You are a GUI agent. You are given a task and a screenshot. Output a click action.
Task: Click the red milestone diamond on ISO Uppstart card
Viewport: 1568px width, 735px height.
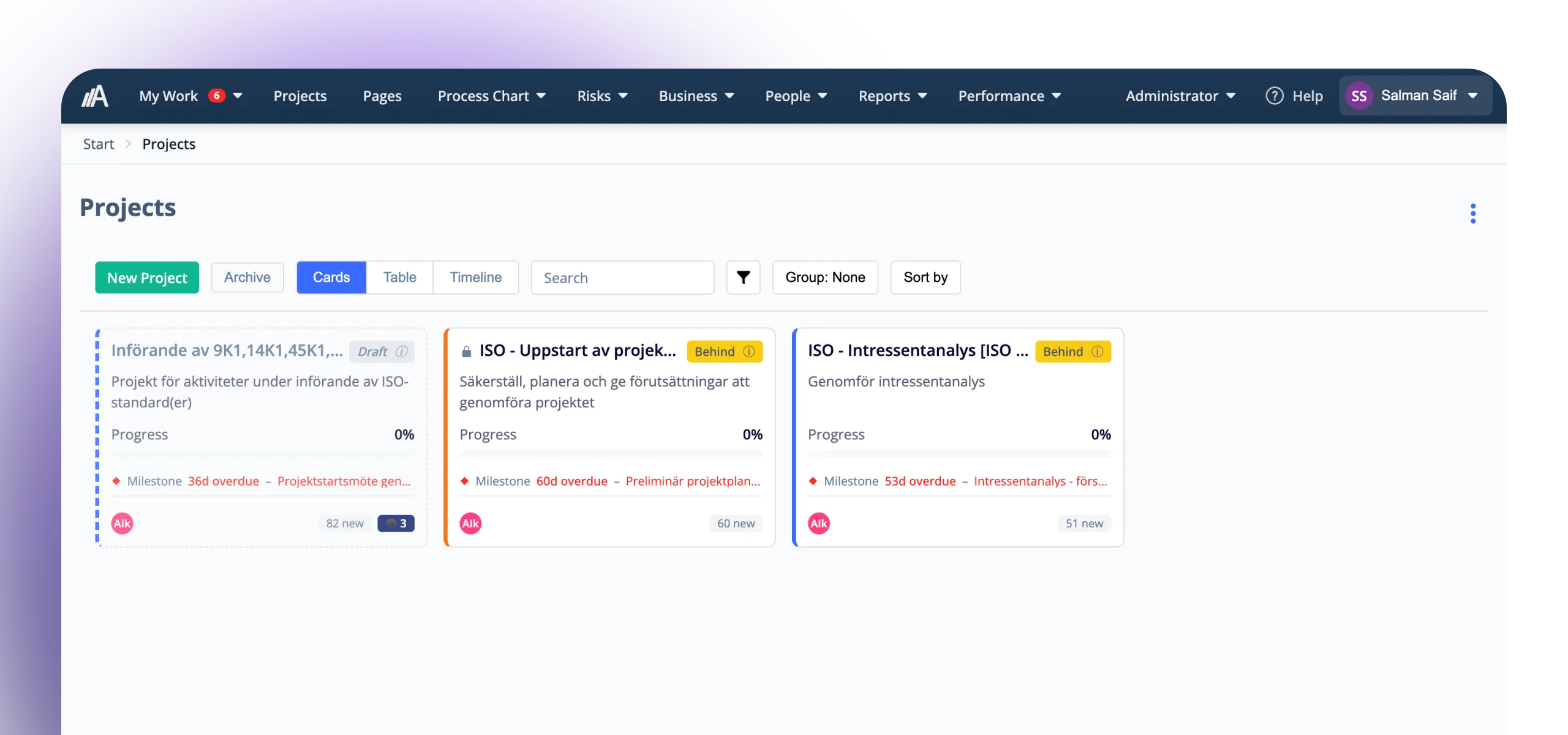tap(465, 481)
